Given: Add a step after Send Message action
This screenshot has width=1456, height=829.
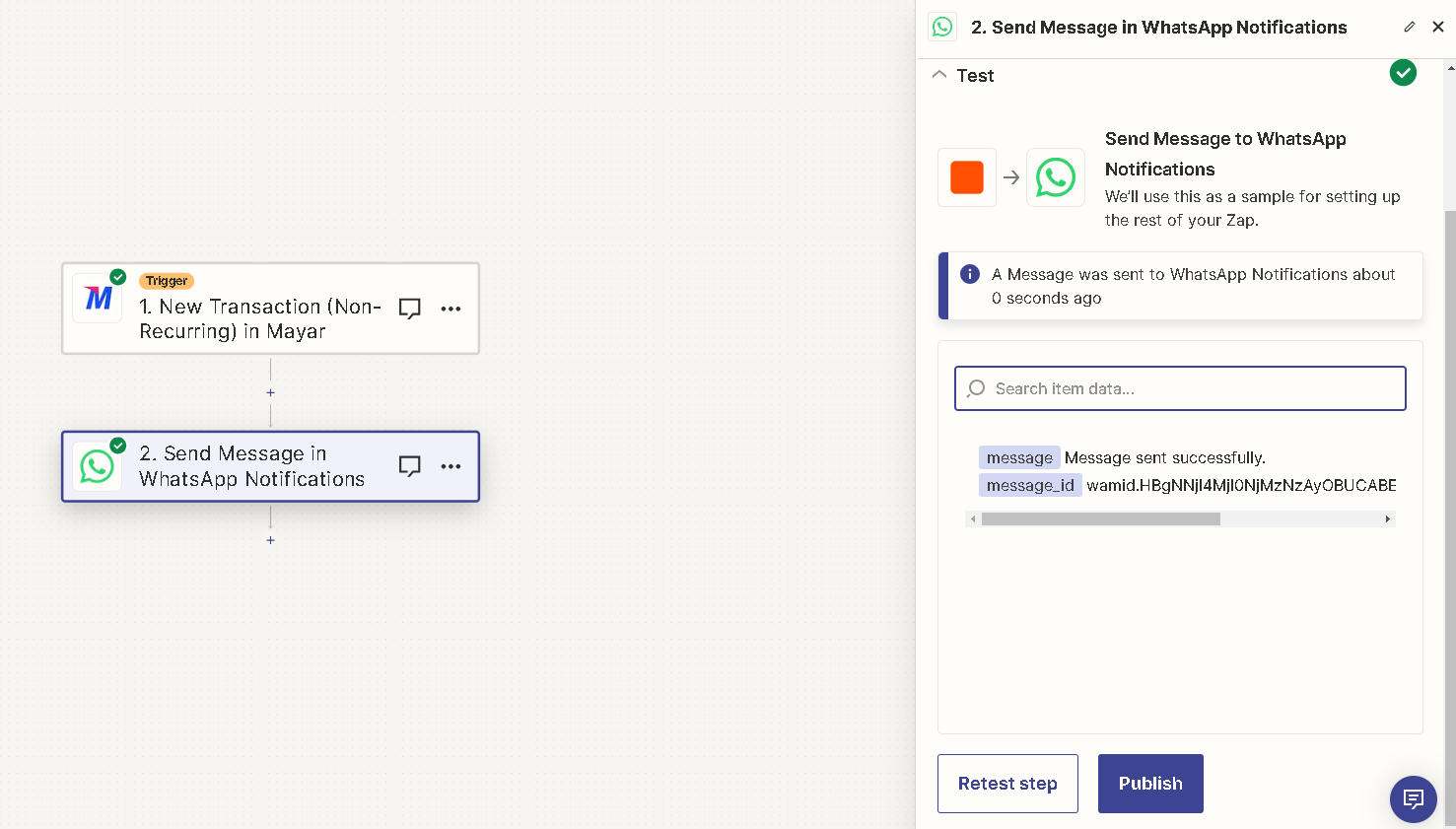Looking at the screenshot, I should tap(270, 540).
